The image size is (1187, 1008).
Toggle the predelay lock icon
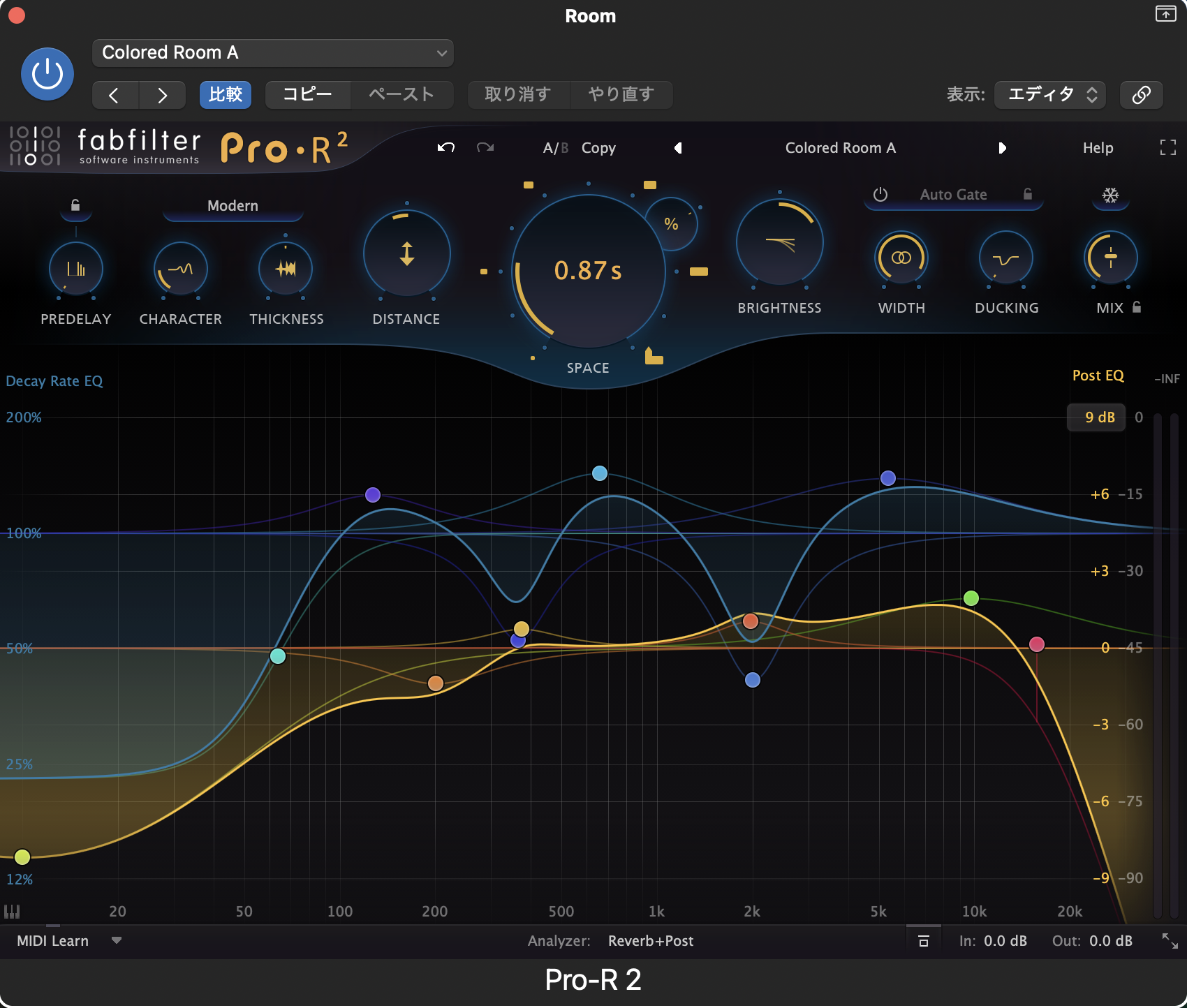(x=75, y=205)
